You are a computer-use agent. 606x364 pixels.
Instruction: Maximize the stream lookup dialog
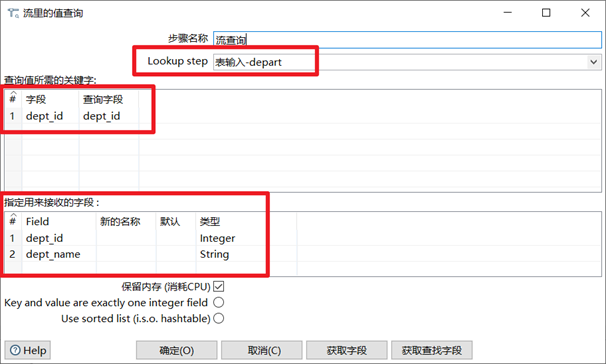(546, 13)
